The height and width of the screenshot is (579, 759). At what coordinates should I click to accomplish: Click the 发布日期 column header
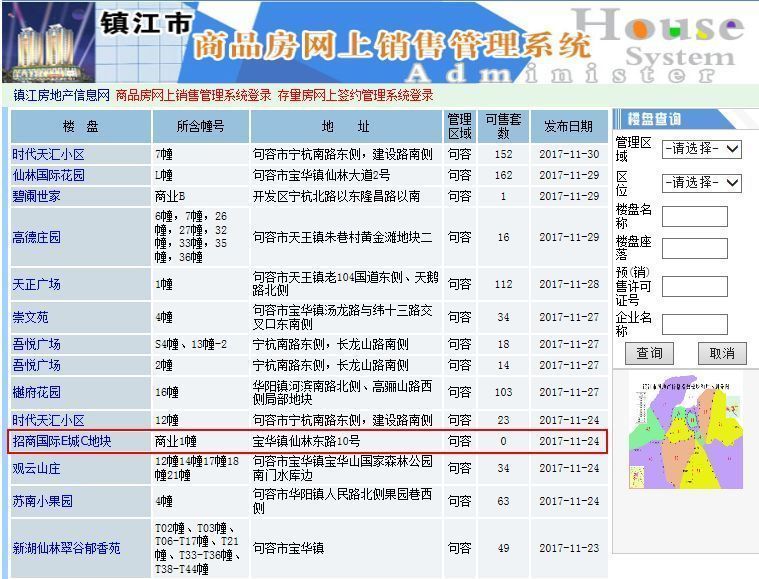tap(569, 126)
